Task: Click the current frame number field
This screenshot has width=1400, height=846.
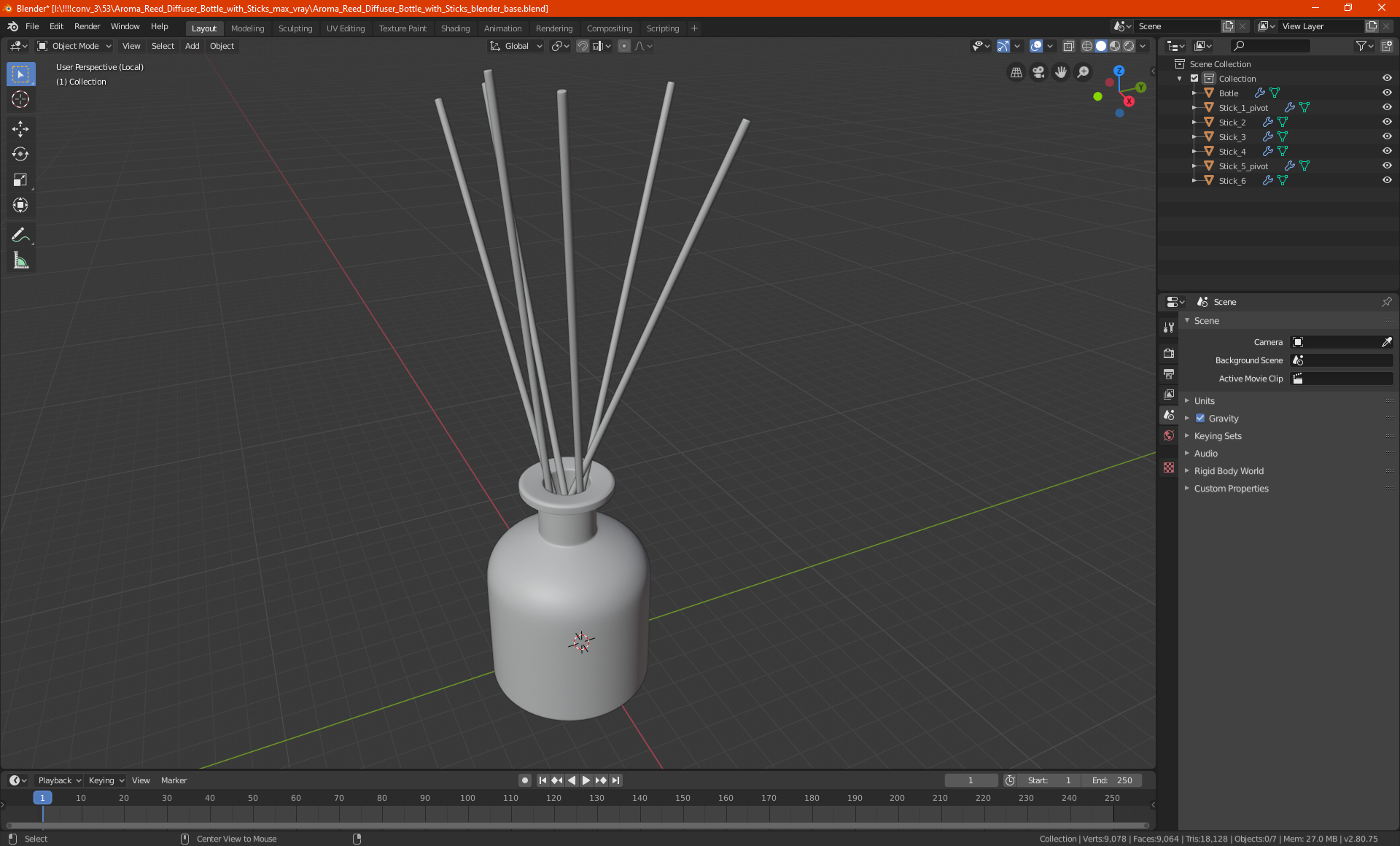Action: tap(971, 780)
